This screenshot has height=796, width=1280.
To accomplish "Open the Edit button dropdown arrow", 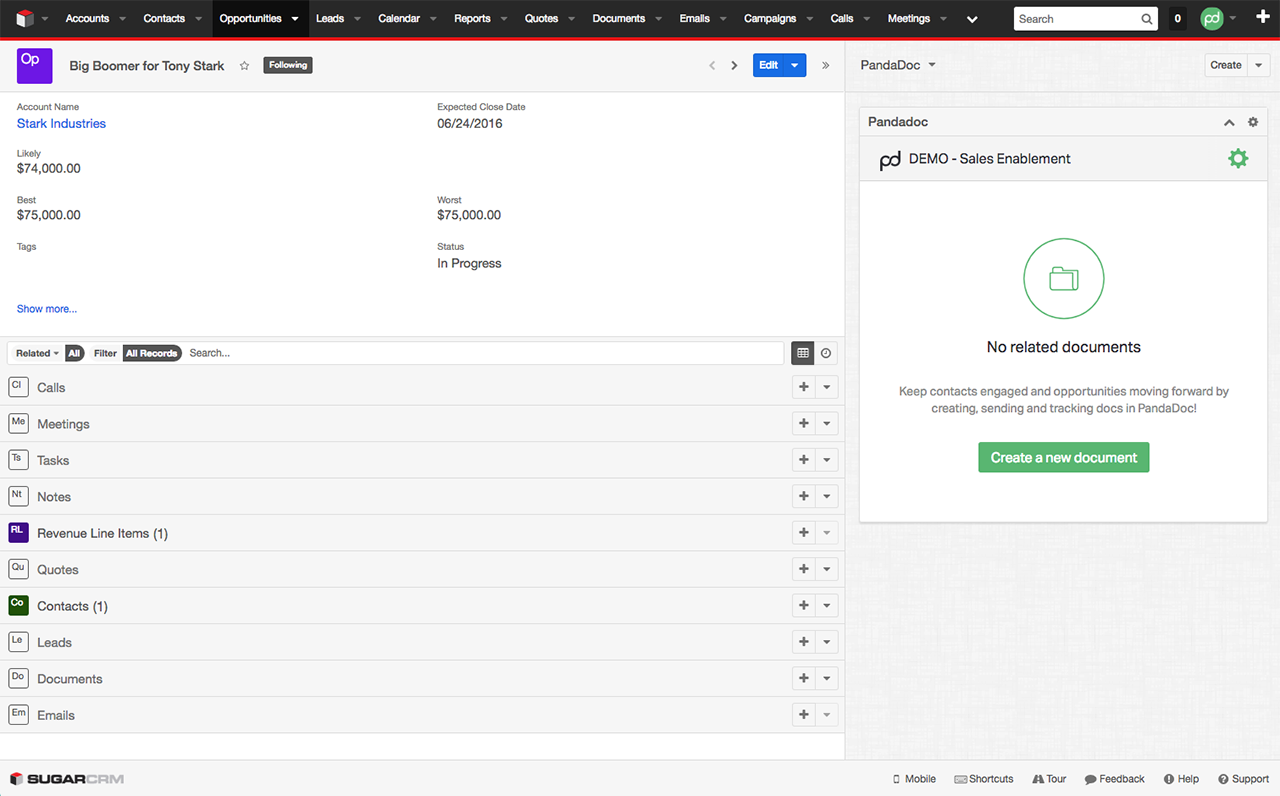I will [x=795, y=65].
